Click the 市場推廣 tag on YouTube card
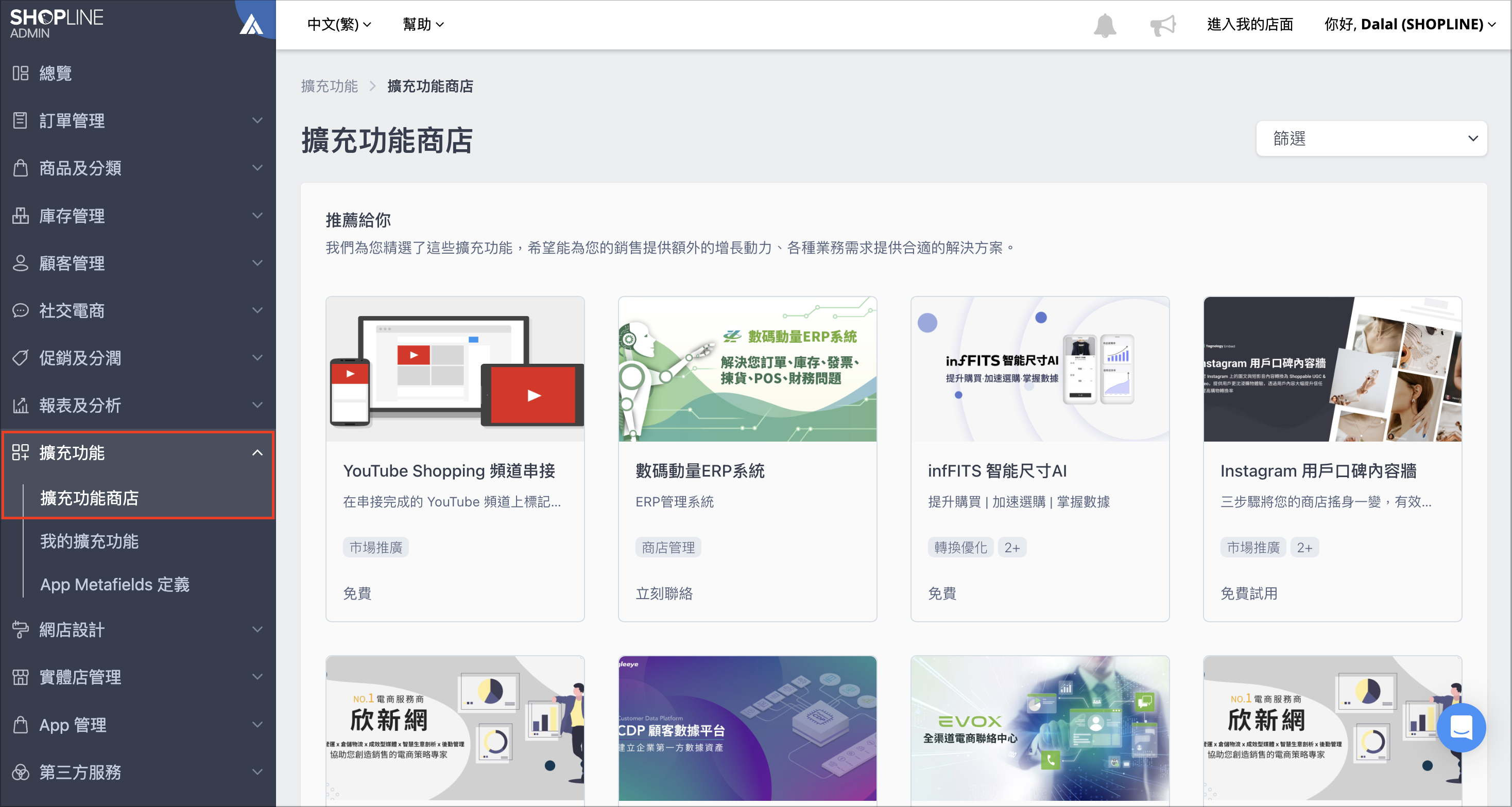 (375, 547)
